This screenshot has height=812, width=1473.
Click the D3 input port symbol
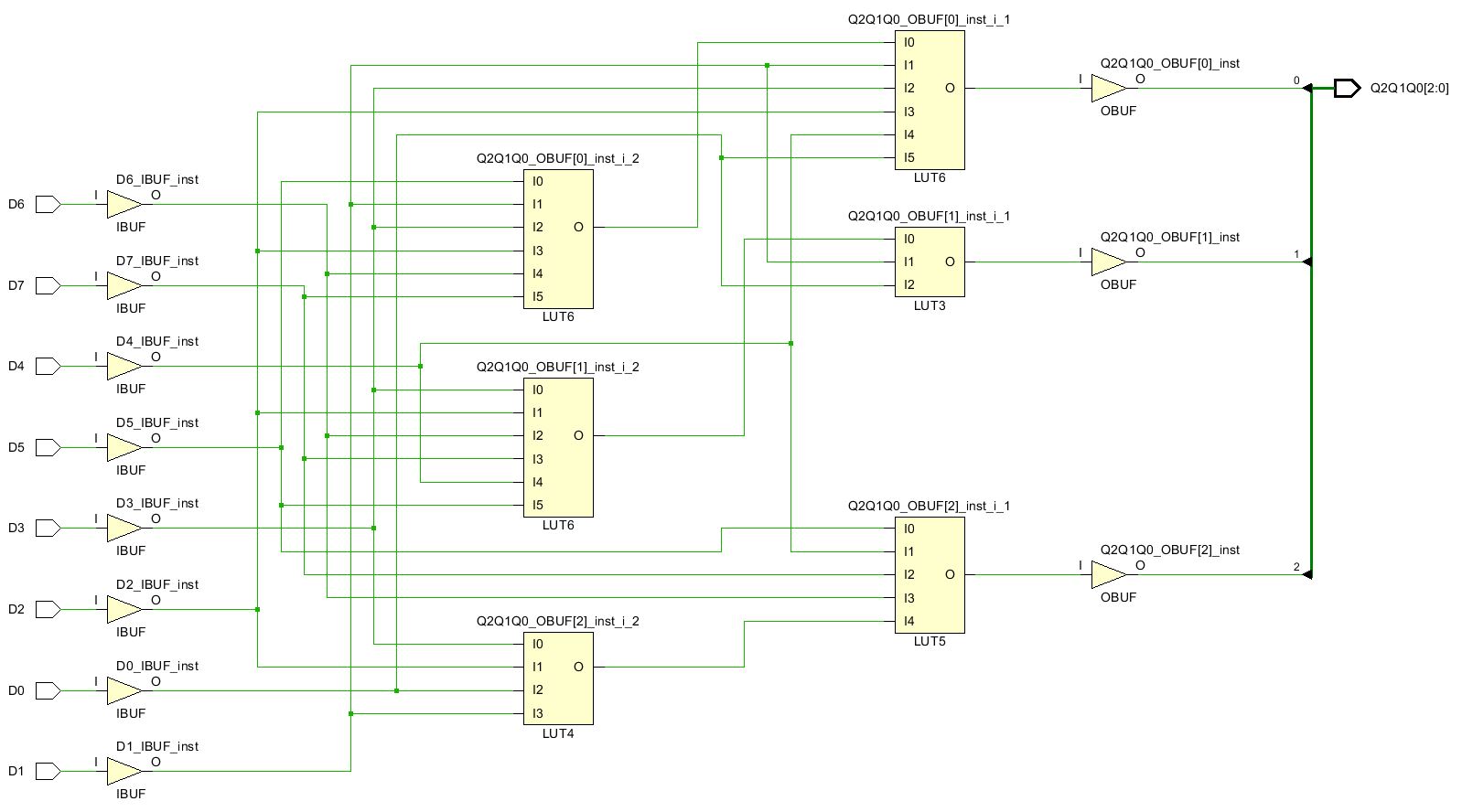(48, 528)
